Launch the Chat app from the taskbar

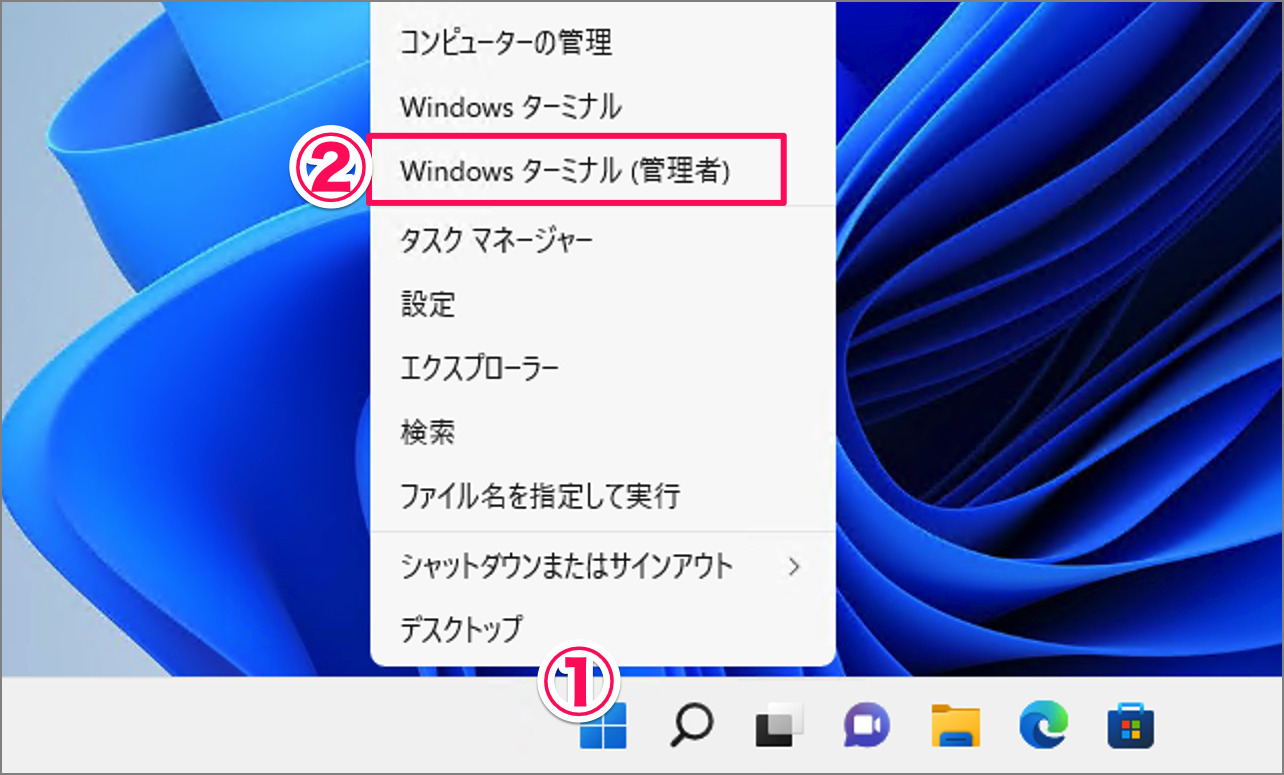click(x=866, y=725)
